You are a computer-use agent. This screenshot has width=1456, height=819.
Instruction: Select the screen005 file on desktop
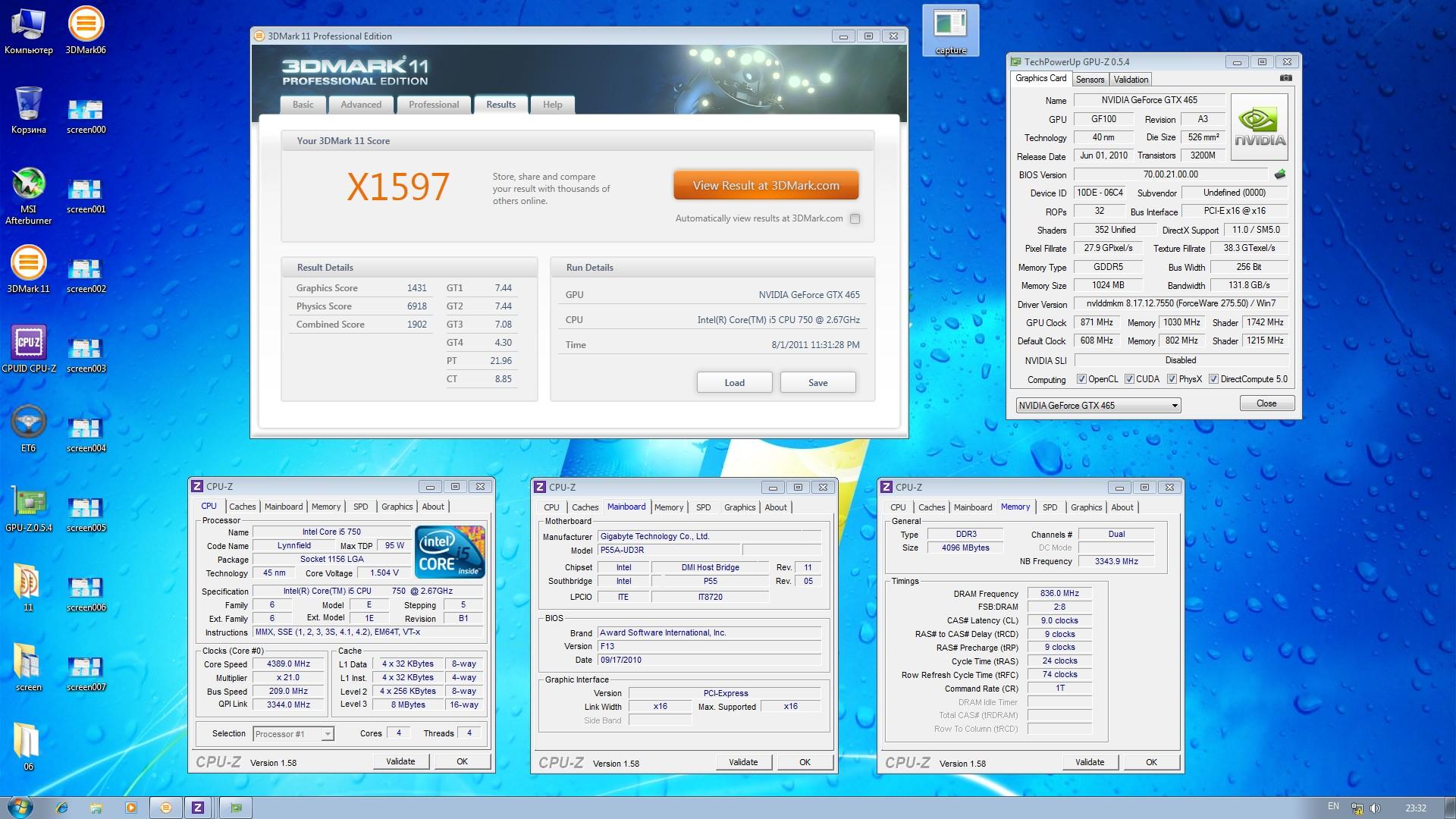[x=86, y=513]
